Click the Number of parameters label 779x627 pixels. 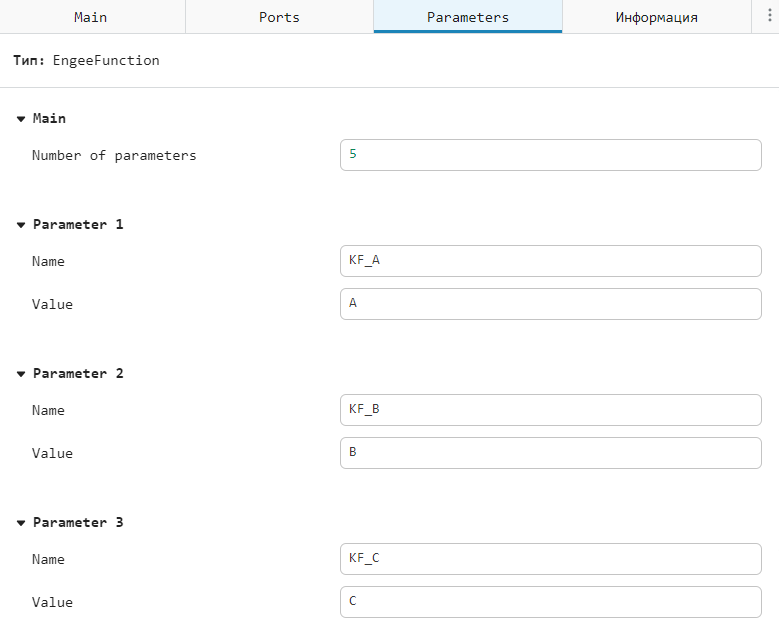pos(114,156)
